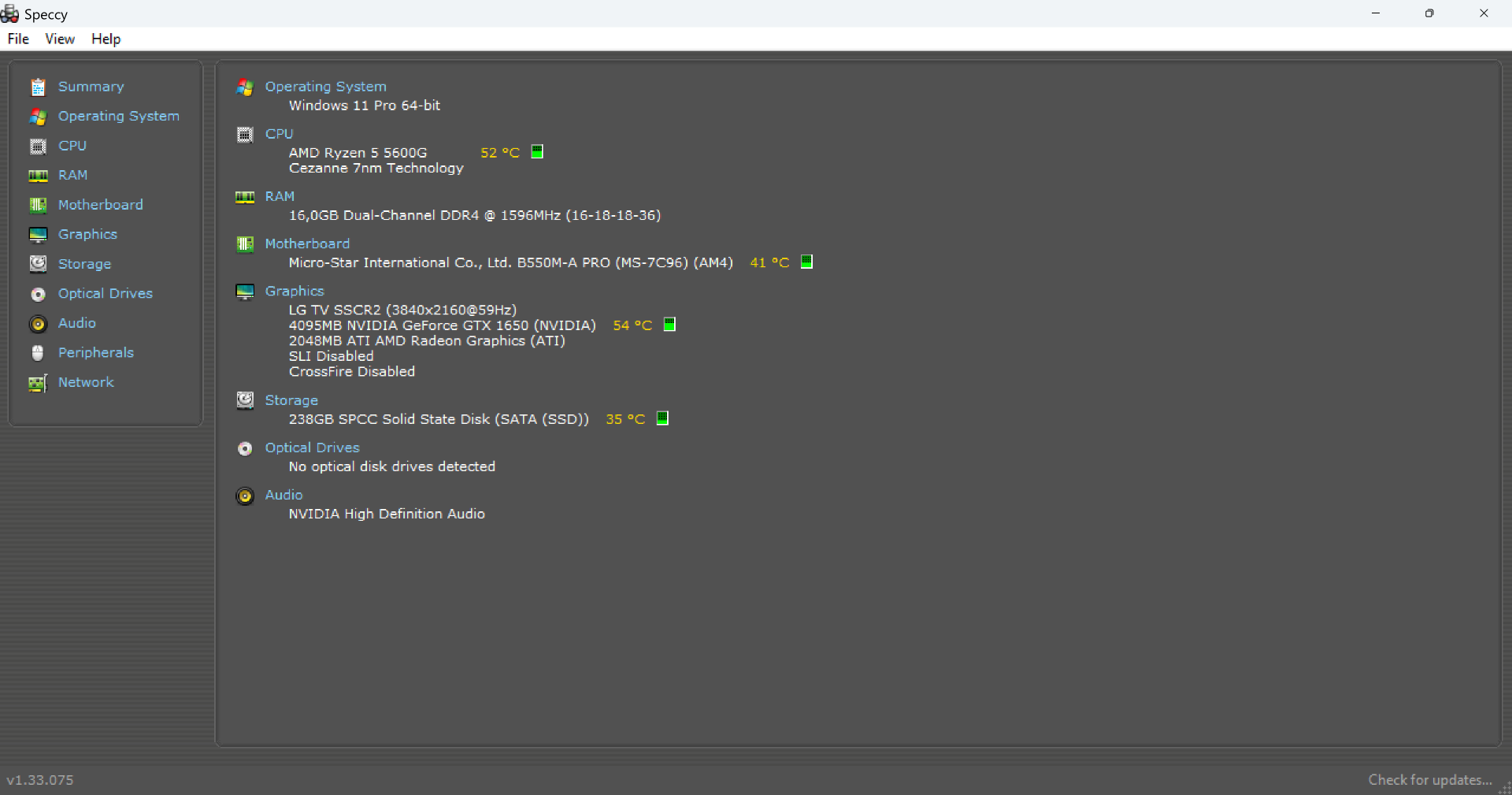Click the Peripherals mouse icon in sidebar
The height and width of the screenshot is (795, 1512).
coord(38,353)
